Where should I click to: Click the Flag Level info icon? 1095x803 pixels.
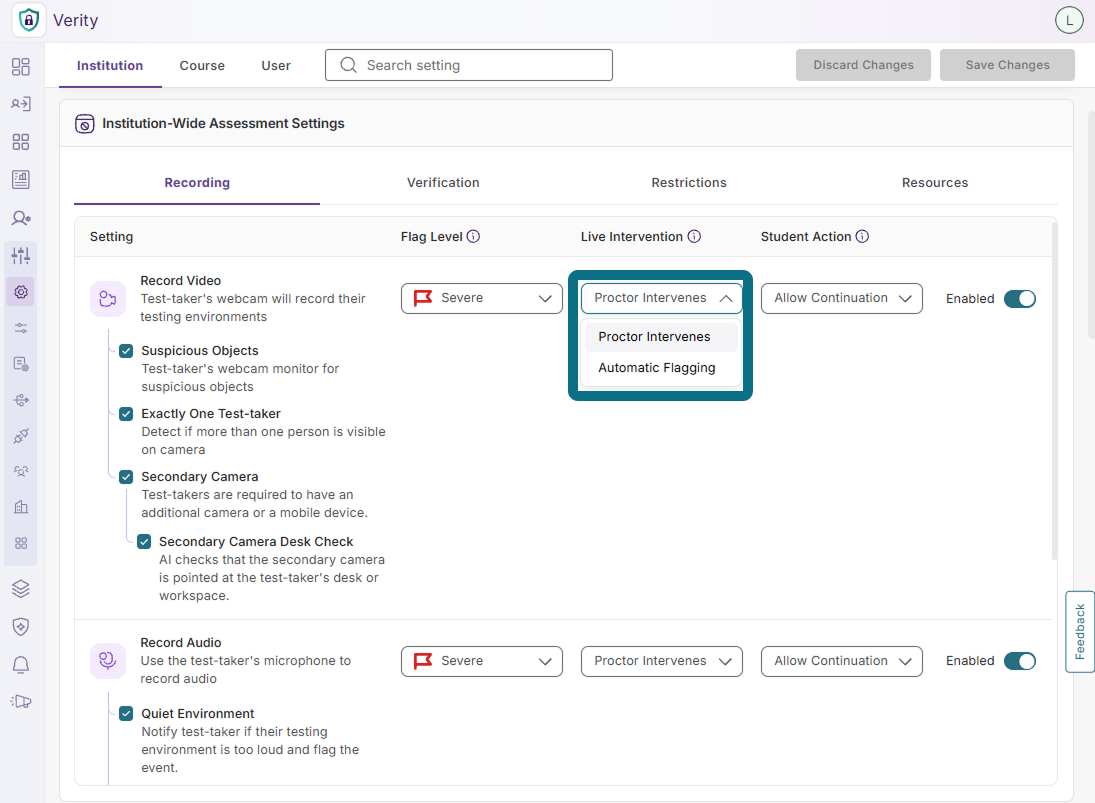coord(473,237)
